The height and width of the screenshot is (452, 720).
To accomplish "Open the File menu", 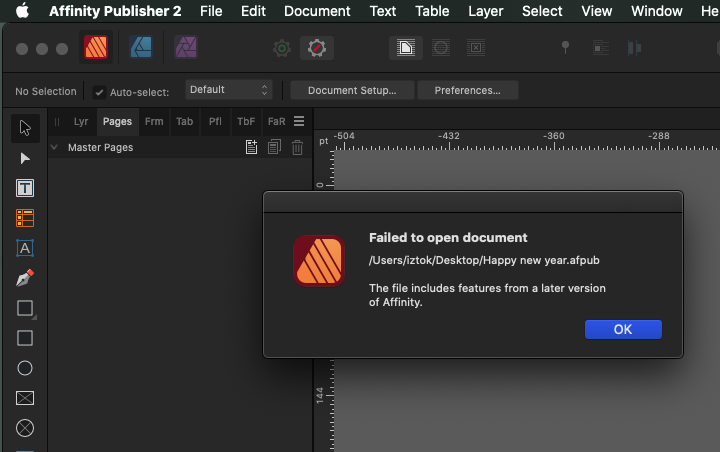I will tap(211, 11).
